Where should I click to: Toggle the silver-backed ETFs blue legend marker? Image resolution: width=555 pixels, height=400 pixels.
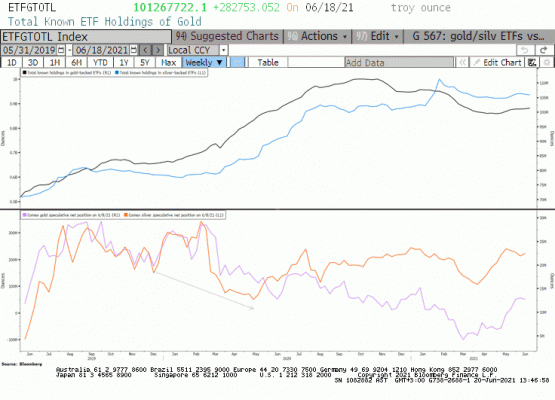point(117,73)
